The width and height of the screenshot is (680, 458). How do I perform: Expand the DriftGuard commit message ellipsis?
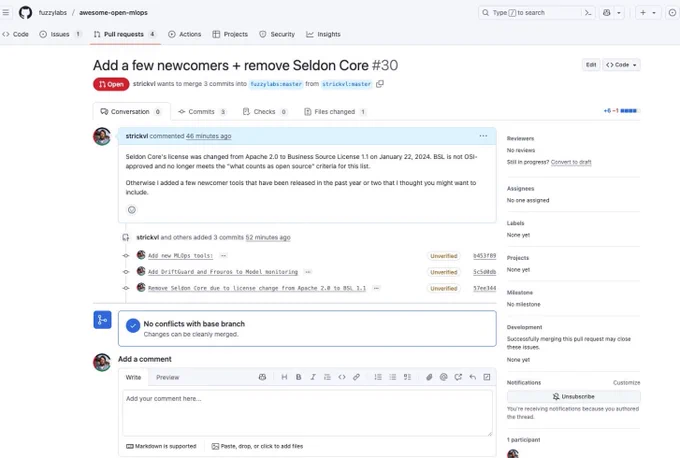pyautogui.click(x=308, y=272)
